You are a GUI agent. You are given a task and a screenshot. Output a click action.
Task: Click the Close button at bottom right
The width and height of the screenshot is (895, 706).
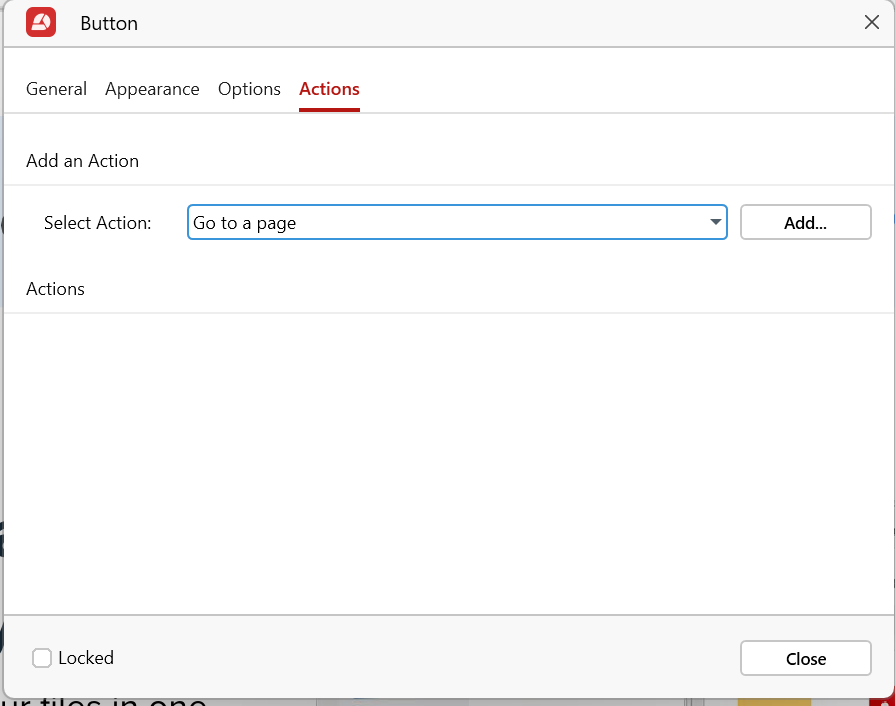(805, 659)
